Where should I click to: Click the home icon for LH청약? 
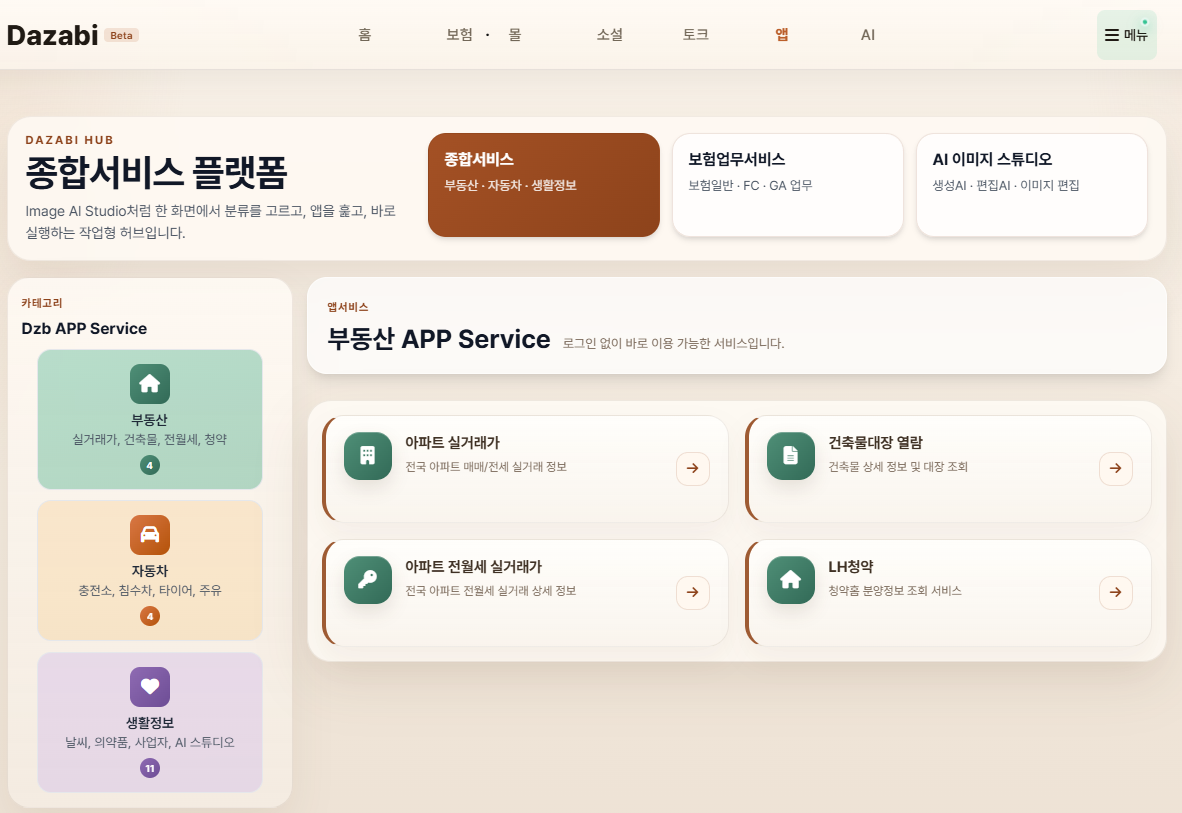click(790, 580)
